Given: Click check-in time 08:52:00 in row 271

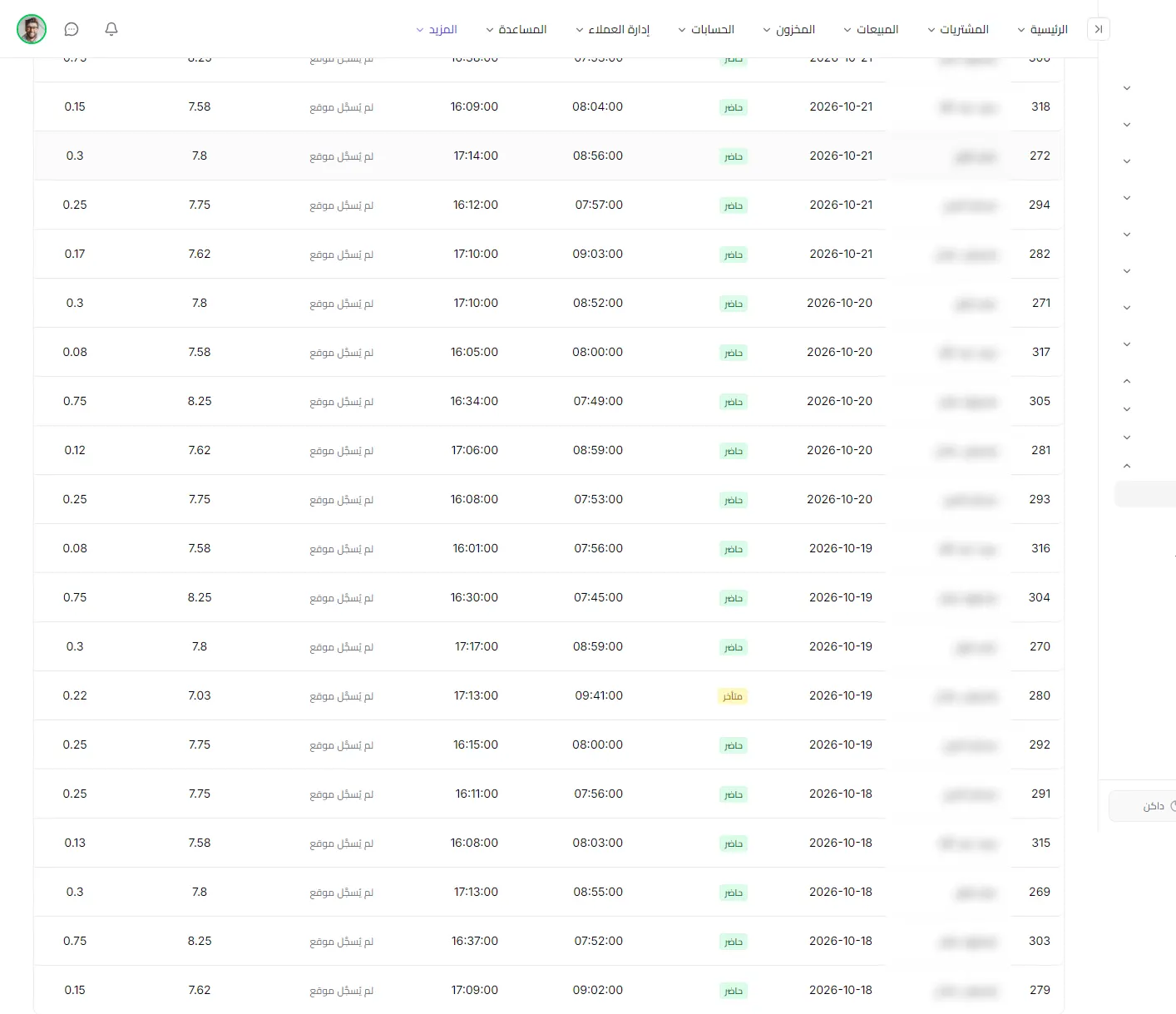Looking at the screenshot, I should pyautogui.click(x=598, y=303).
